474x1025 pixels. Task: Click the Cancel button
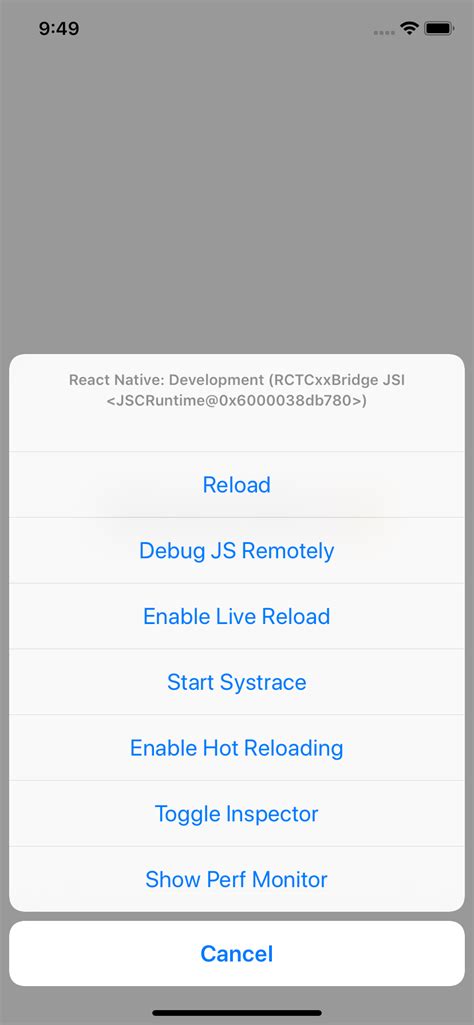click(x=237, y=954)
